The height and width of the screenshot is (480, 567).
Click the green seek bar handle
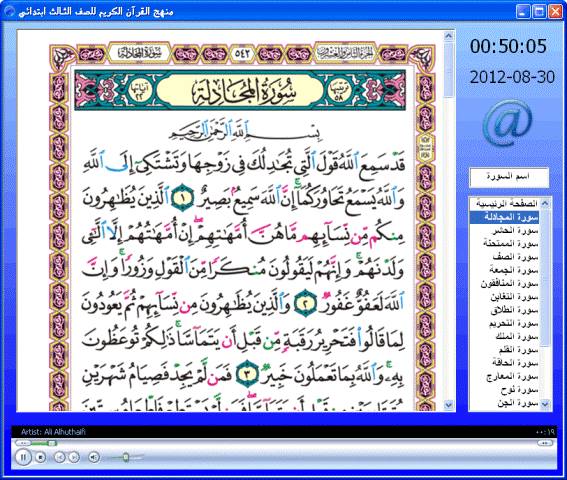point(52,443)
